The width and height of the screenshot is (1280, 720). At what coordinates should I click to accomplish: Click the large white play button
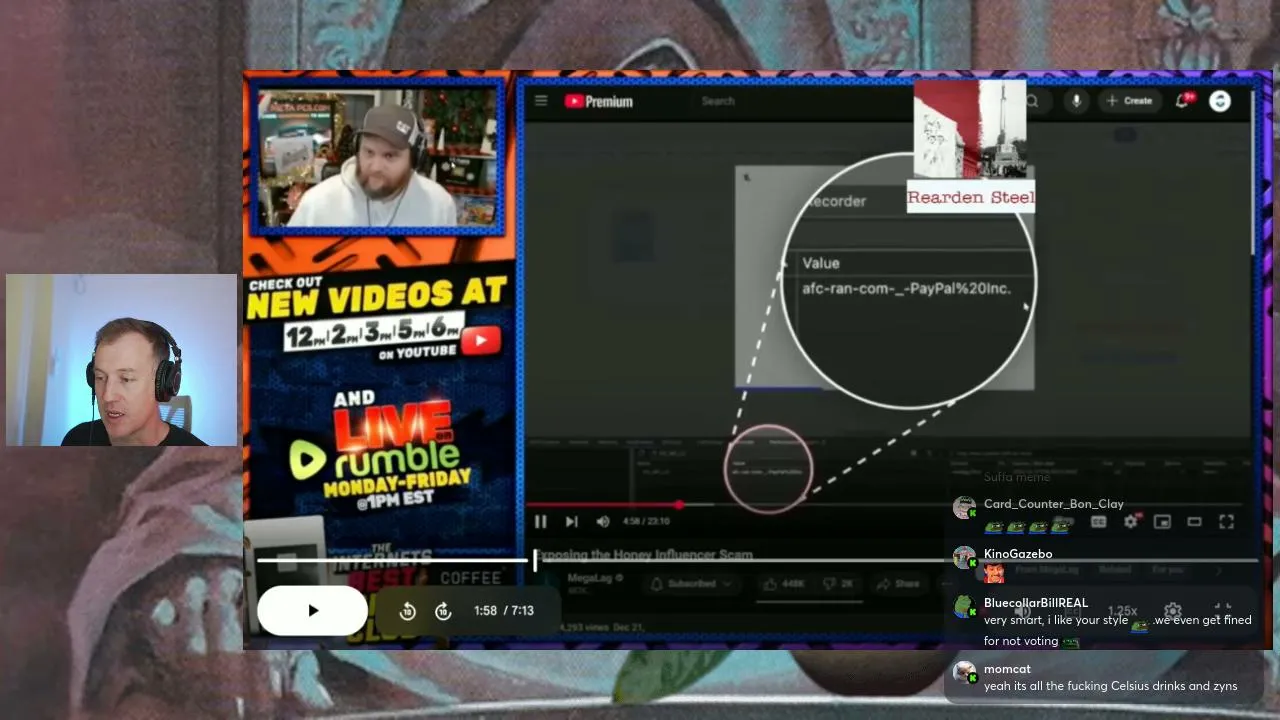313,610
